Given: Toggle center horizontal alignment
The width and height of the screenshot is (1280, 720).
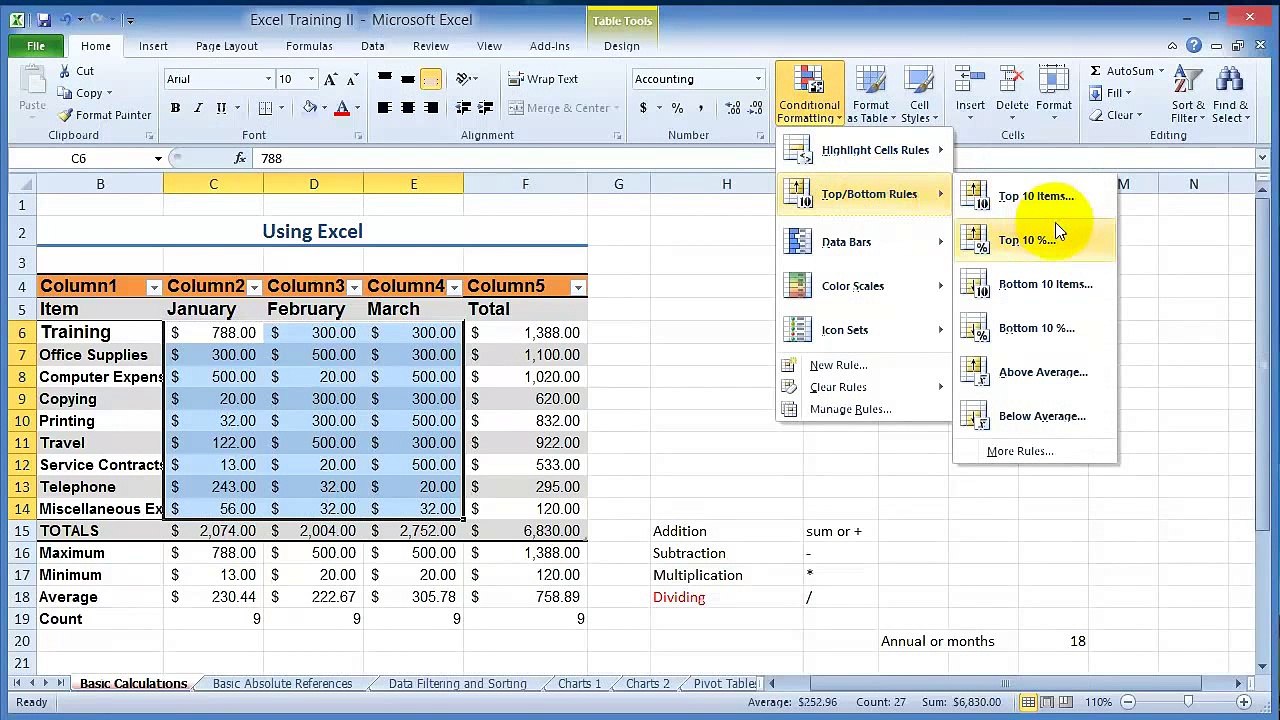Looking at the screenshot, I should (x=407, y=108).
